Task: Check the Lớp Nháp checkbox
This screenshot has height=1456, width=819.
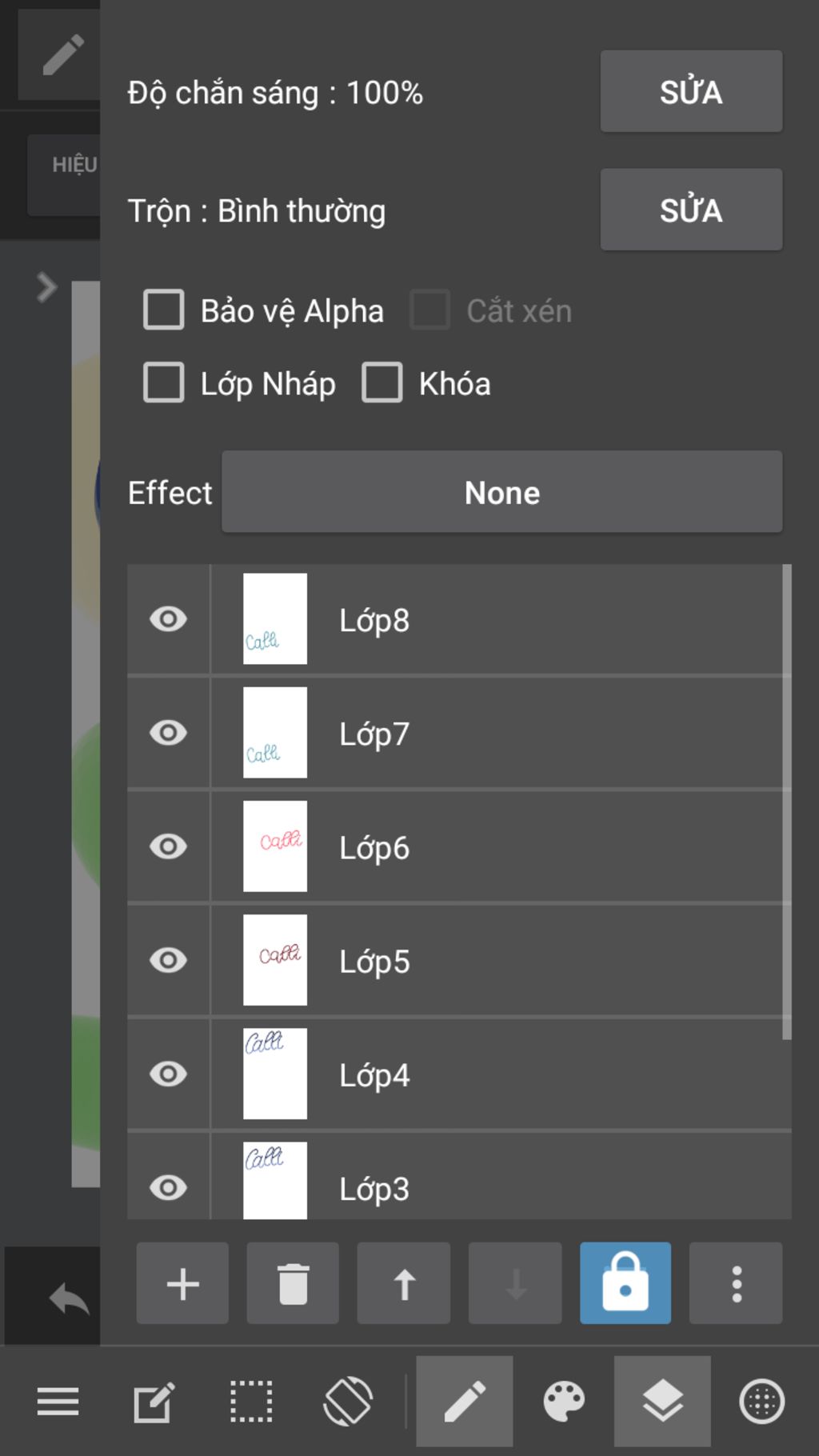Action: click(x=164, y=382)
